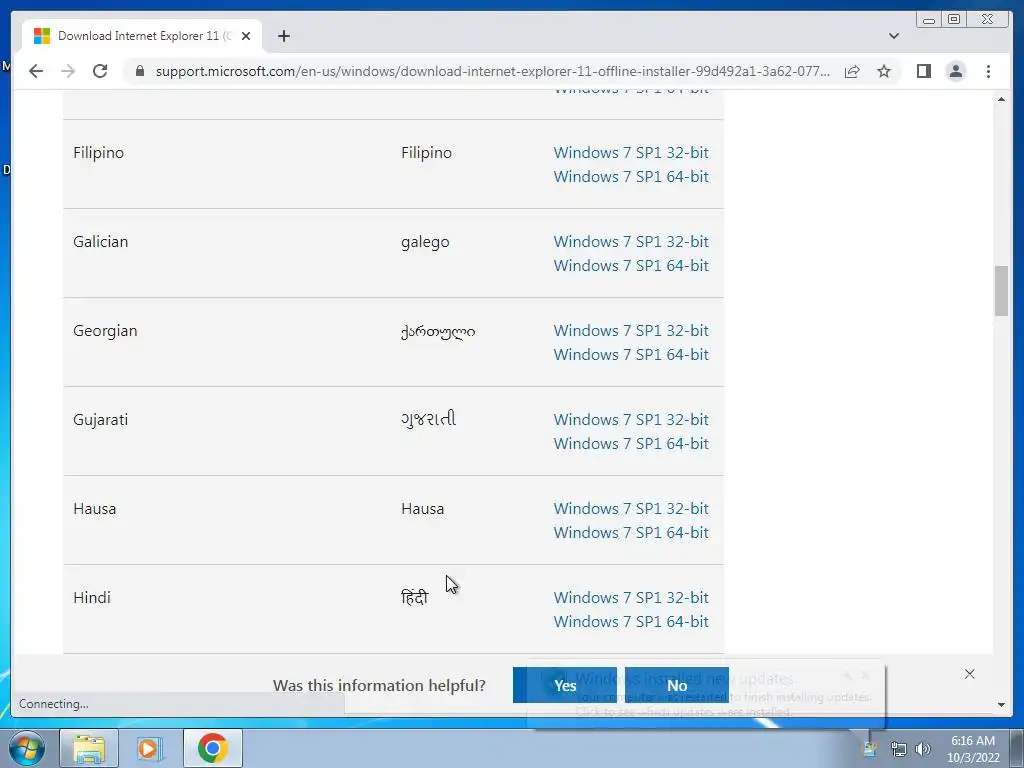This screenshot has height=768, width=1024.
Task: Expand the tab search chevron
Action: (894, 36)
